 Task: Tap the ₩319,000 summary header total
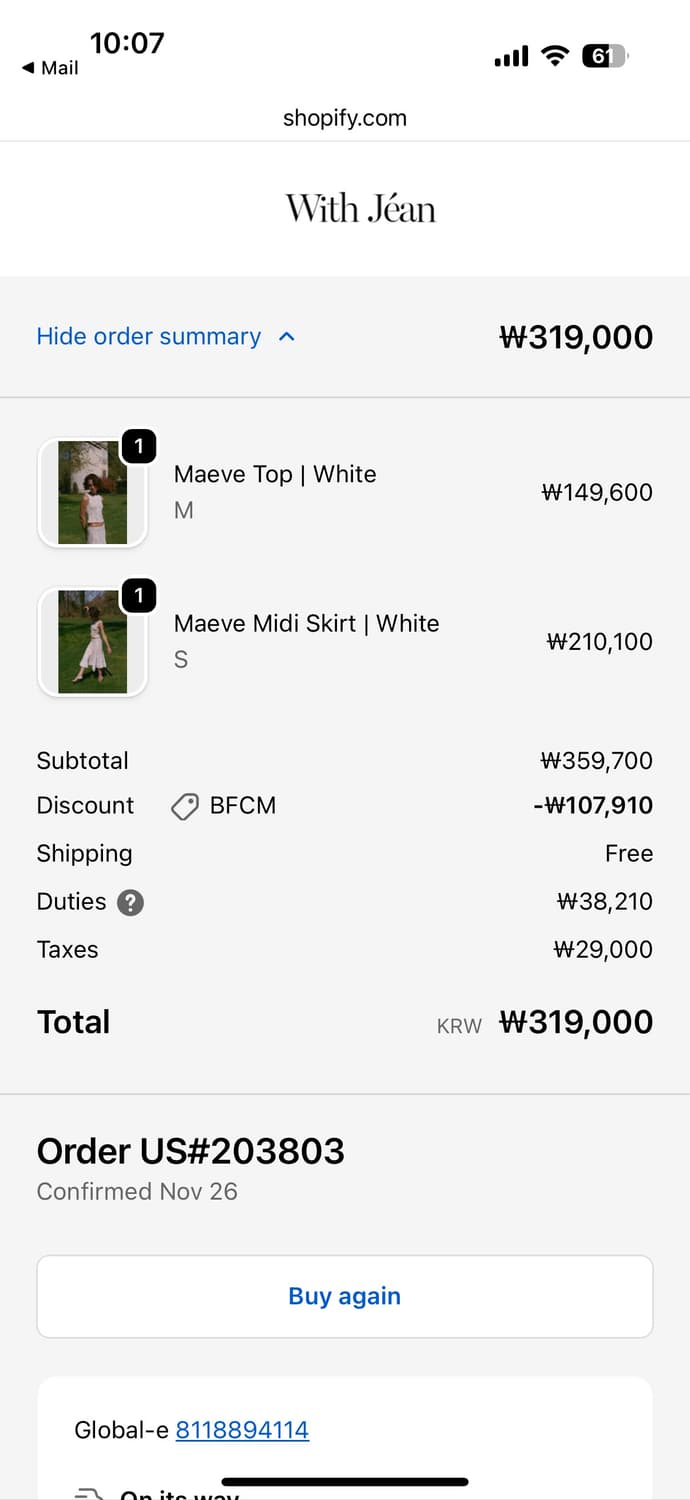pos(575,337)
